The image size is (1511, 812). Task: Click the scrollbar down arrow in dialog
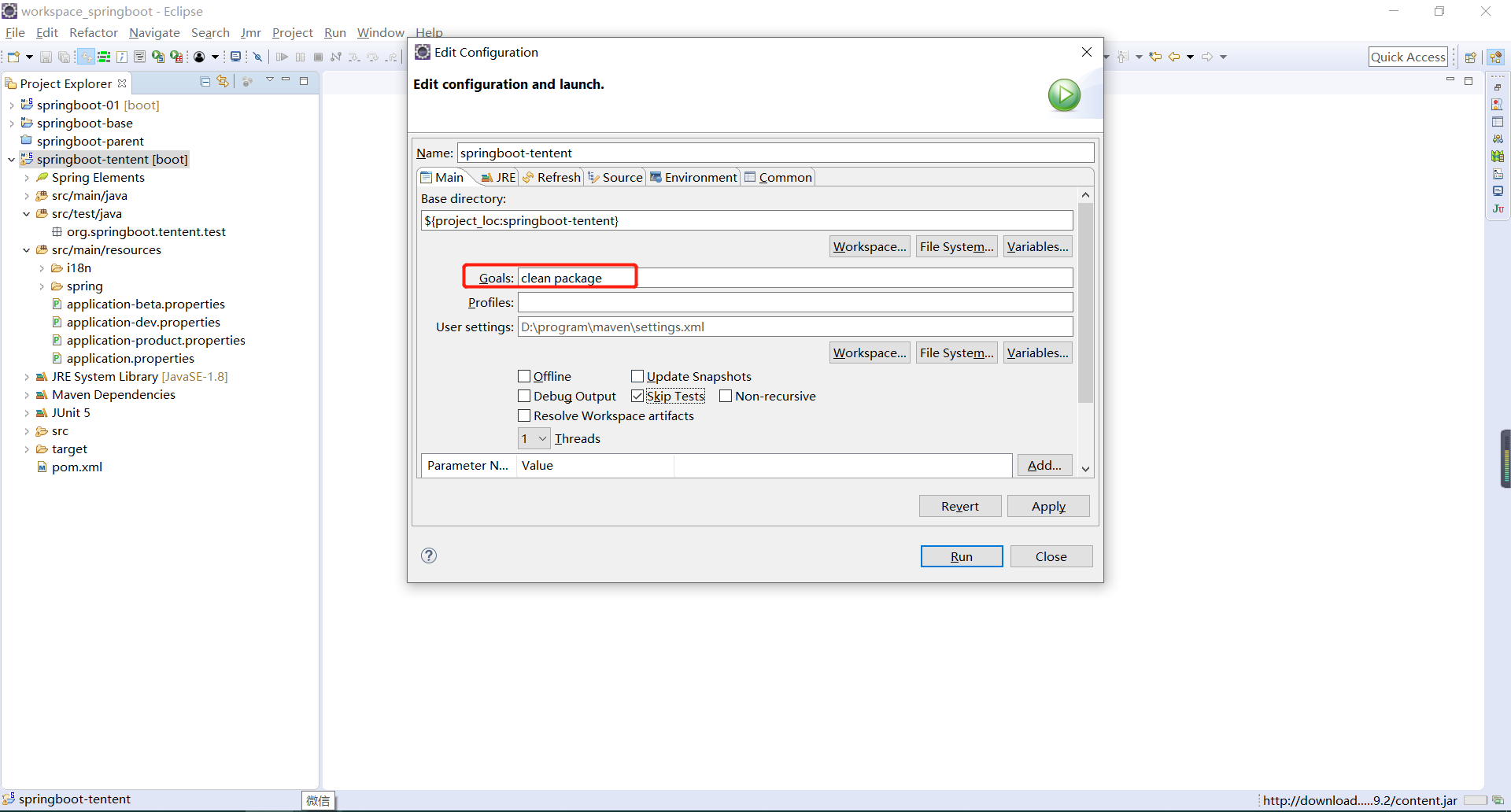click(1085, 469)
